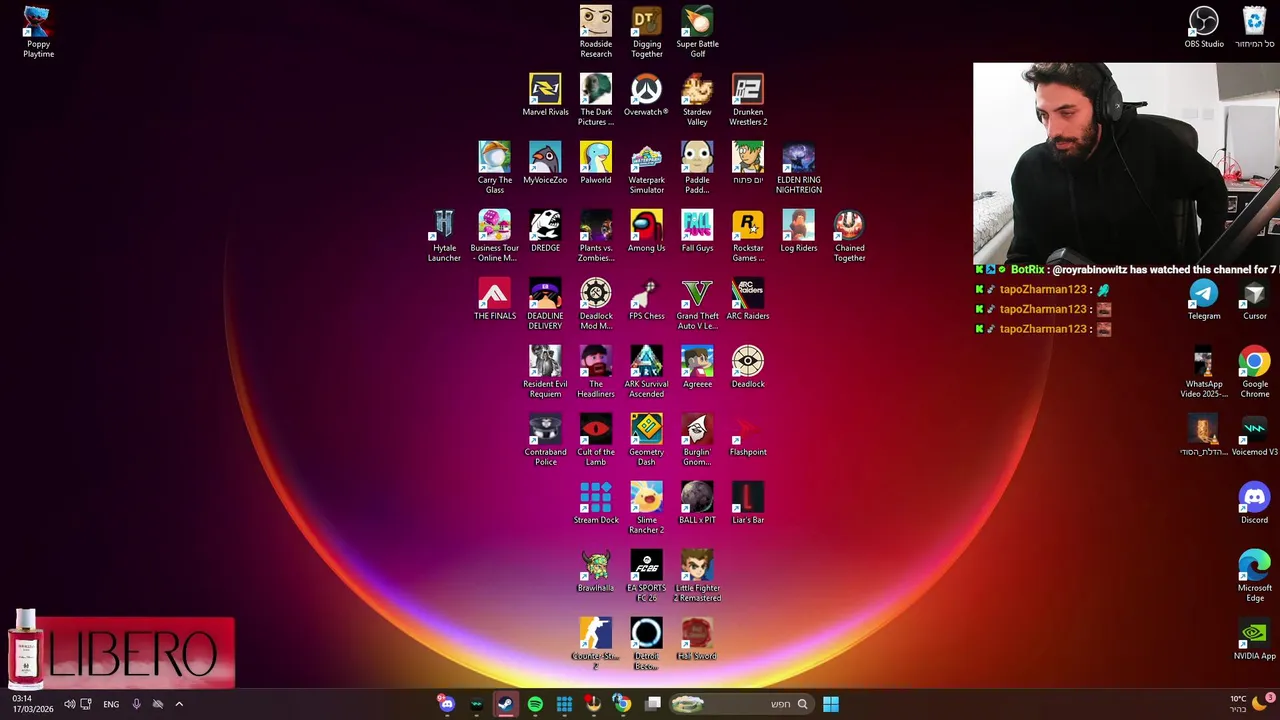Launch EA SPORTS FC 26 shortcut
This screenshot has width=1280, height=720.
tap(647, 576)
